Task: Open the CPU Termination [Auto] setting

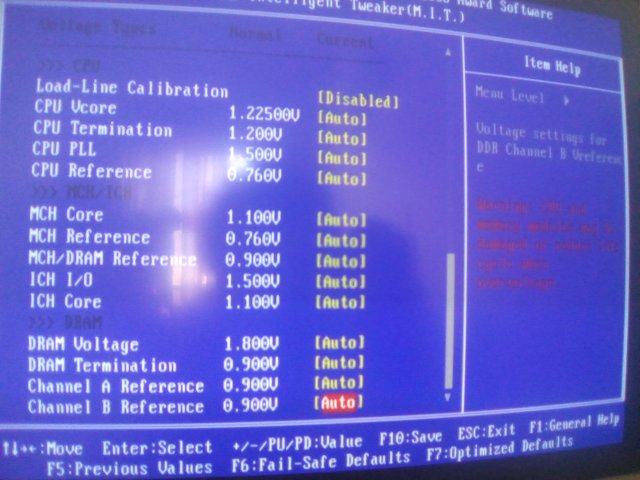Action: click(342, 139)
